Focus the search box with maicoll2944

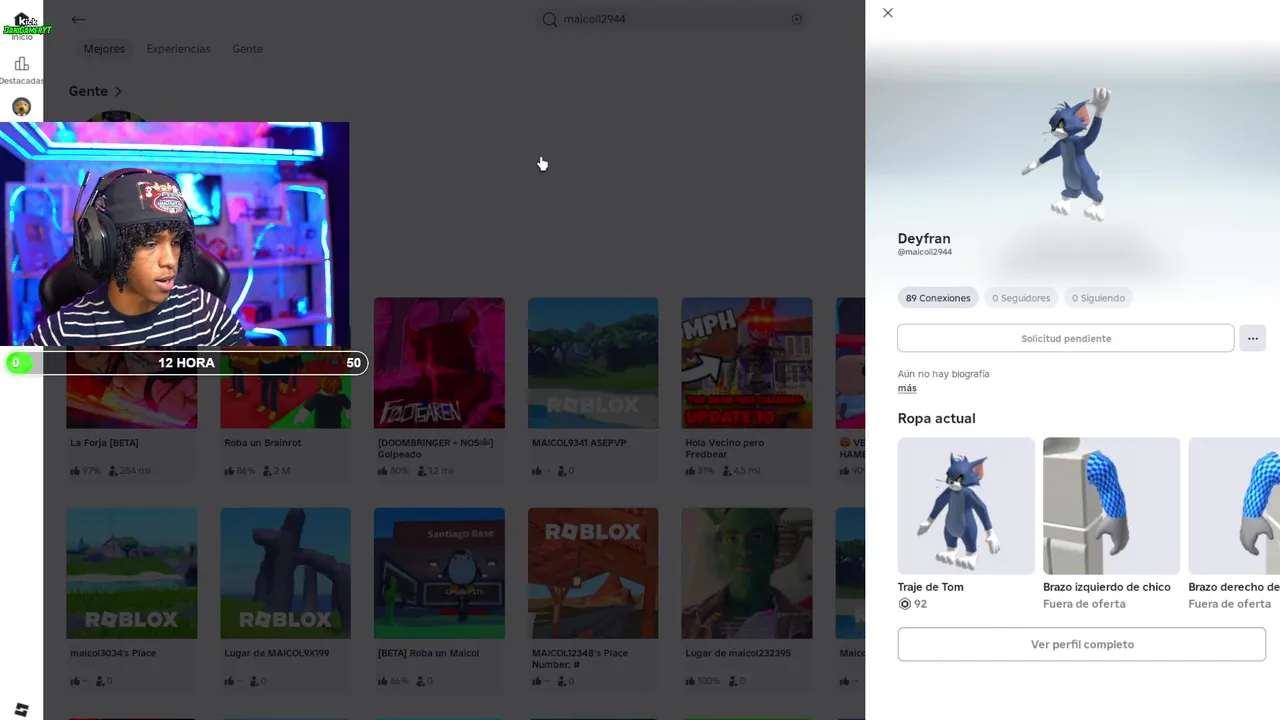[x=672, y=19]
